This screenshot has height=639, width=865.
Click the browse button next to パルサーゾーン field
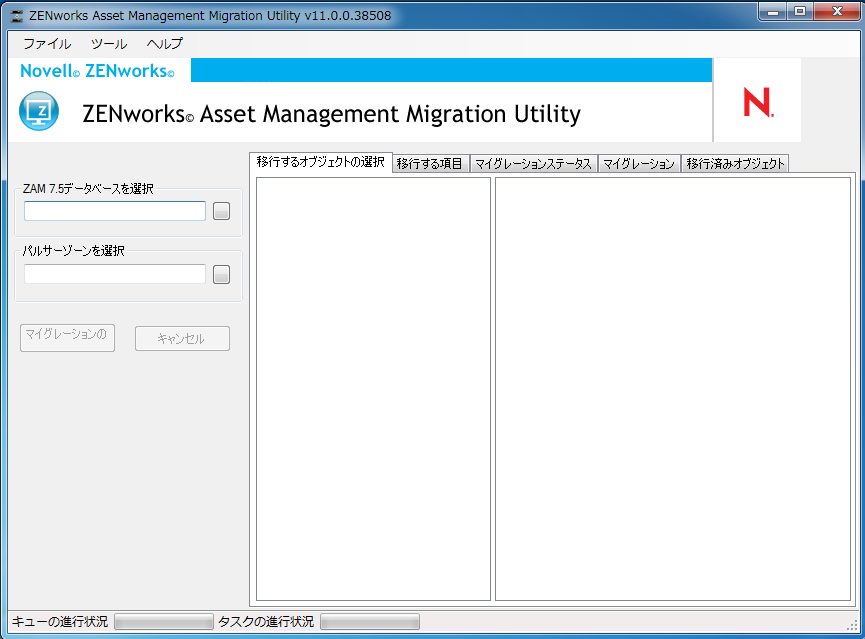click(x=221, y=274)
